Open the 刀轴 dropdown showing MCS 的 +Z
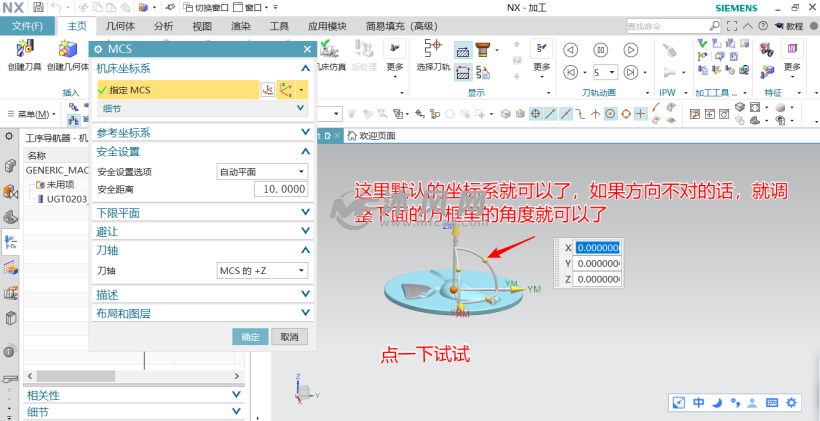Viewport: 820px width, 421px height. tap(262, 271)
